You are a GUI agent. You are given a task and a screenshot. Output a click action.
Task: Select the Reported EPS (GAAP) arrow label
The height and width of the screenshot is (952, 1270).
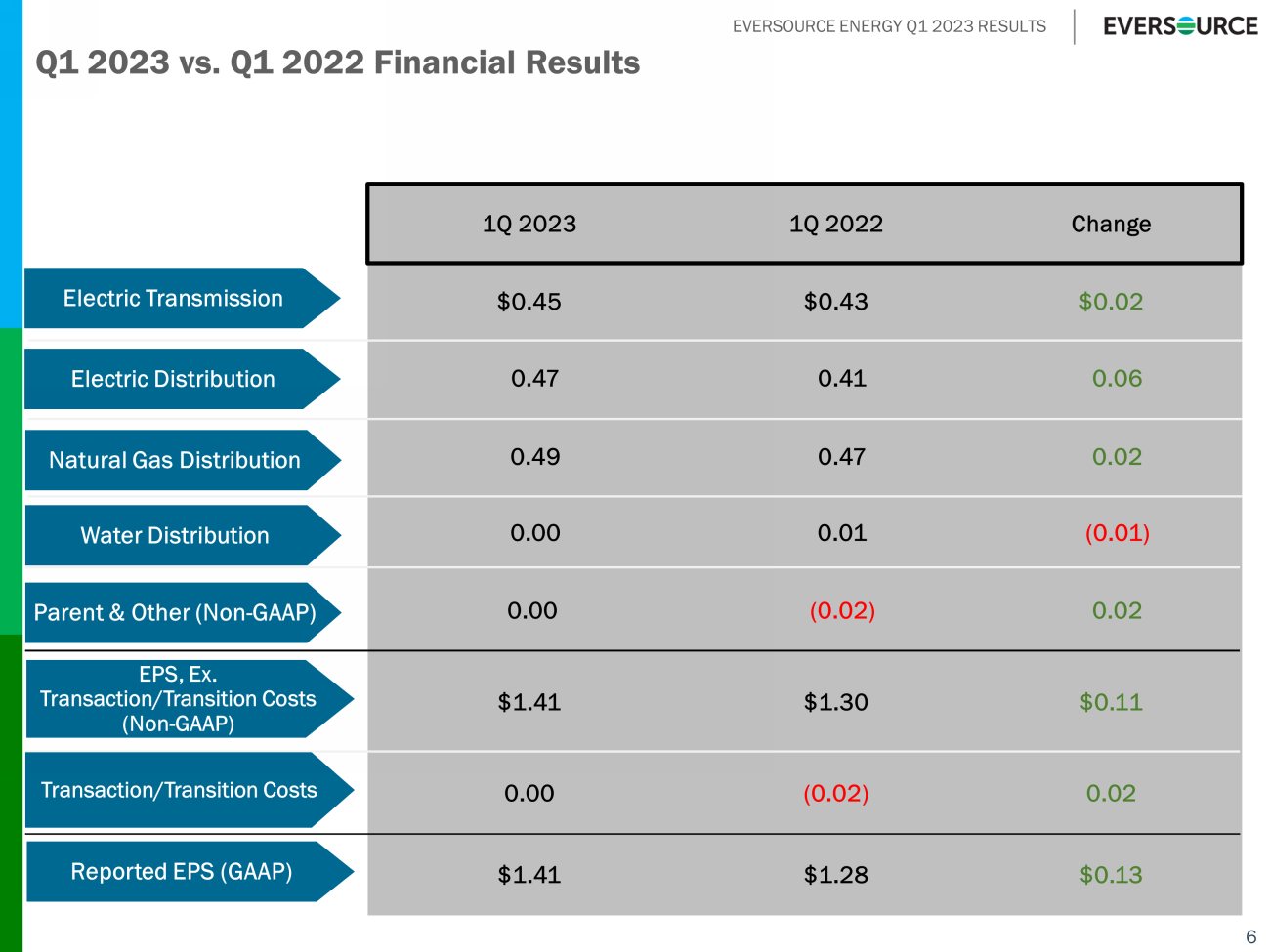[x=182, y=872]
